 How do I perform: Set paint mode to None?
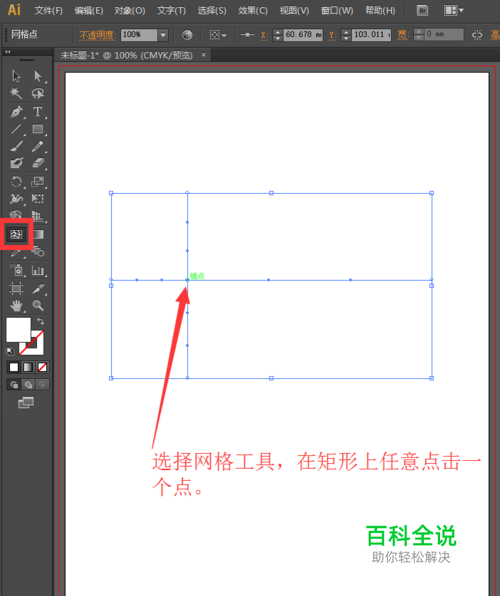(42, 367)
